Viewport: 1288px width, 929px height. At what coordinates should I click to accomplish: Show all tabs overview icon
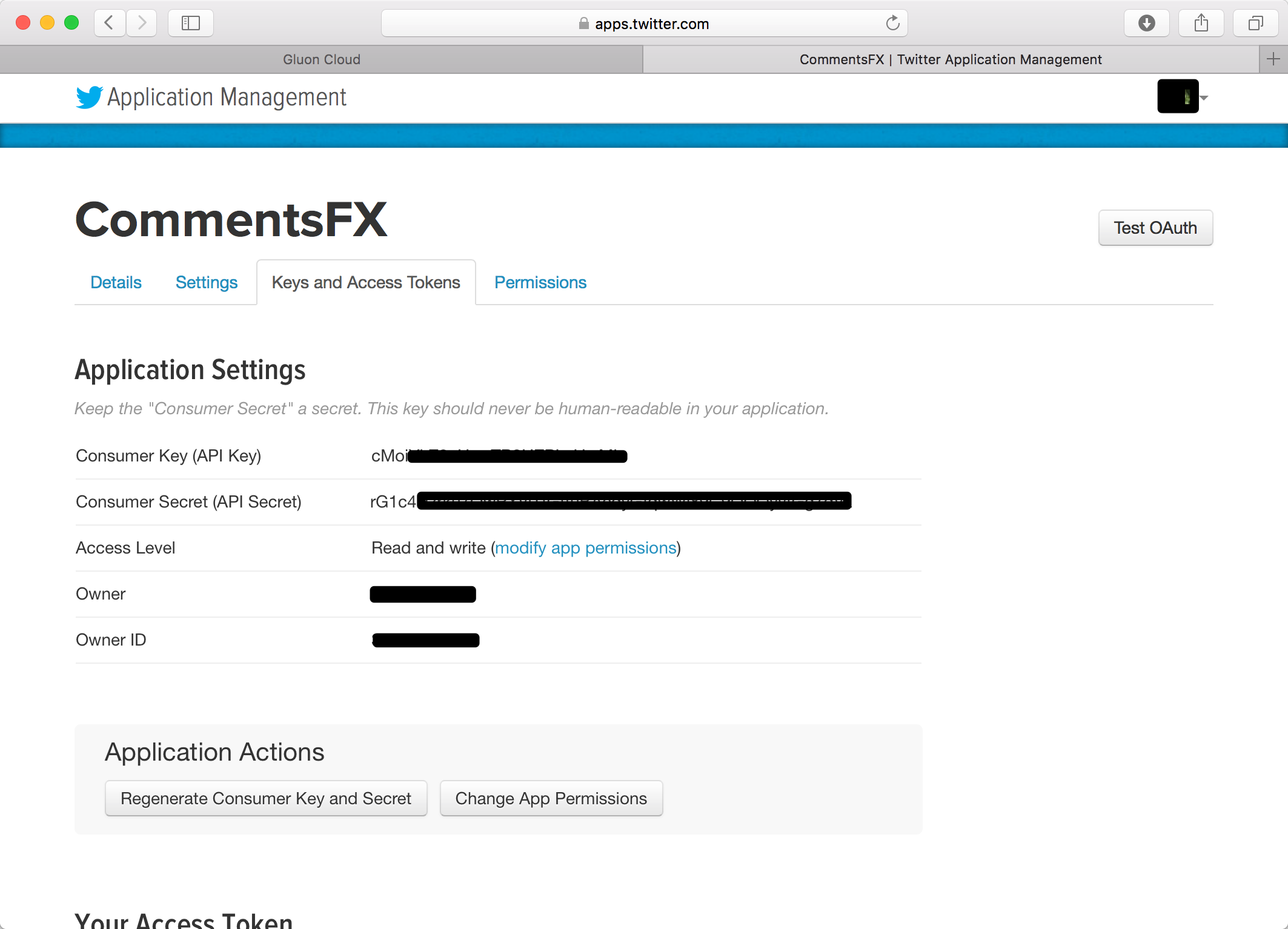point(1255,23)
